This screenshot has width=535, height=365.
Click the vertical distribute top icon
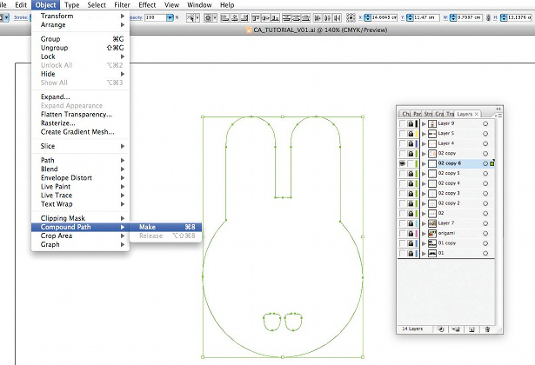pos(287,18)
